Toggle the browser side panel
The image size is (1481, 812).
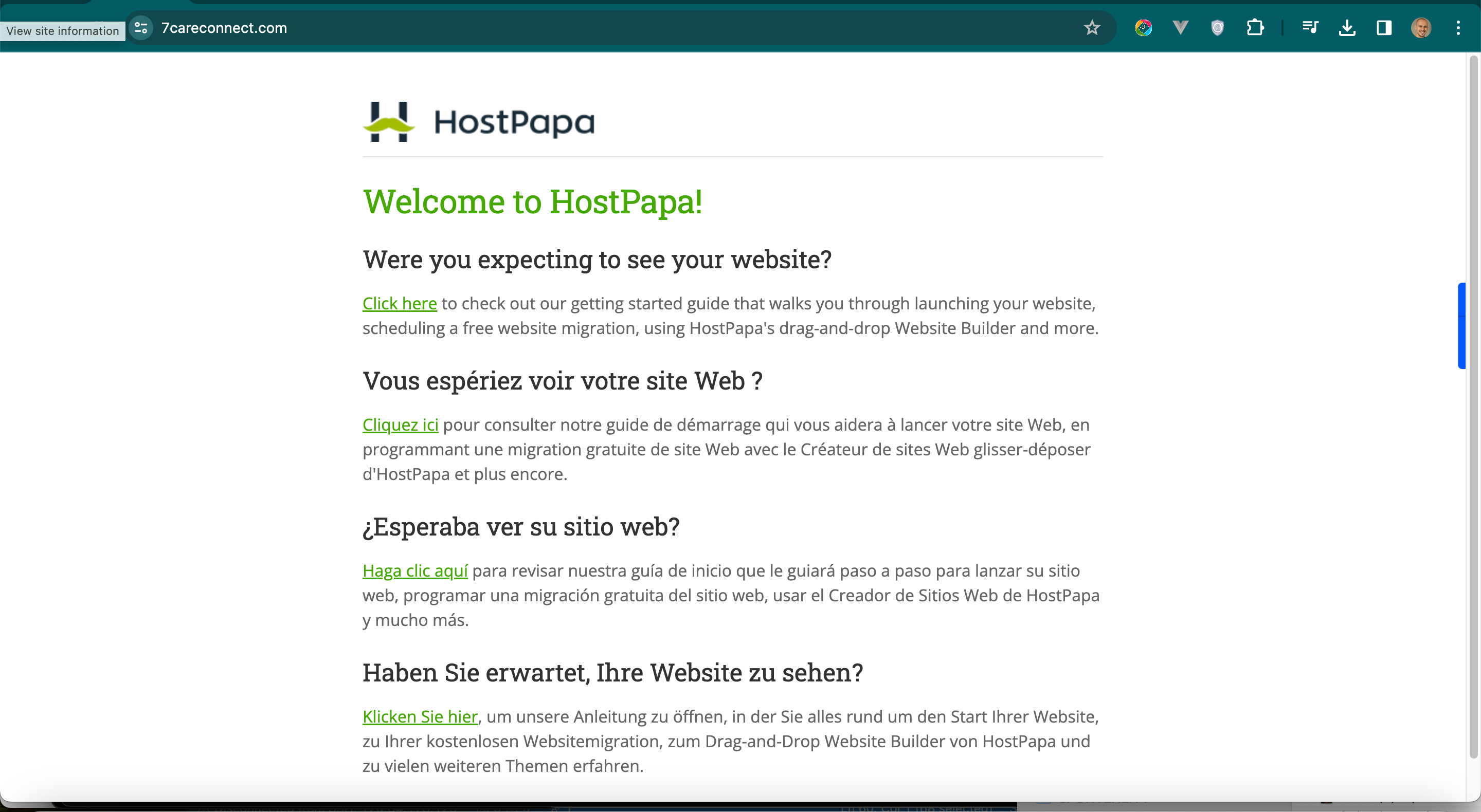coord(1384,28)
